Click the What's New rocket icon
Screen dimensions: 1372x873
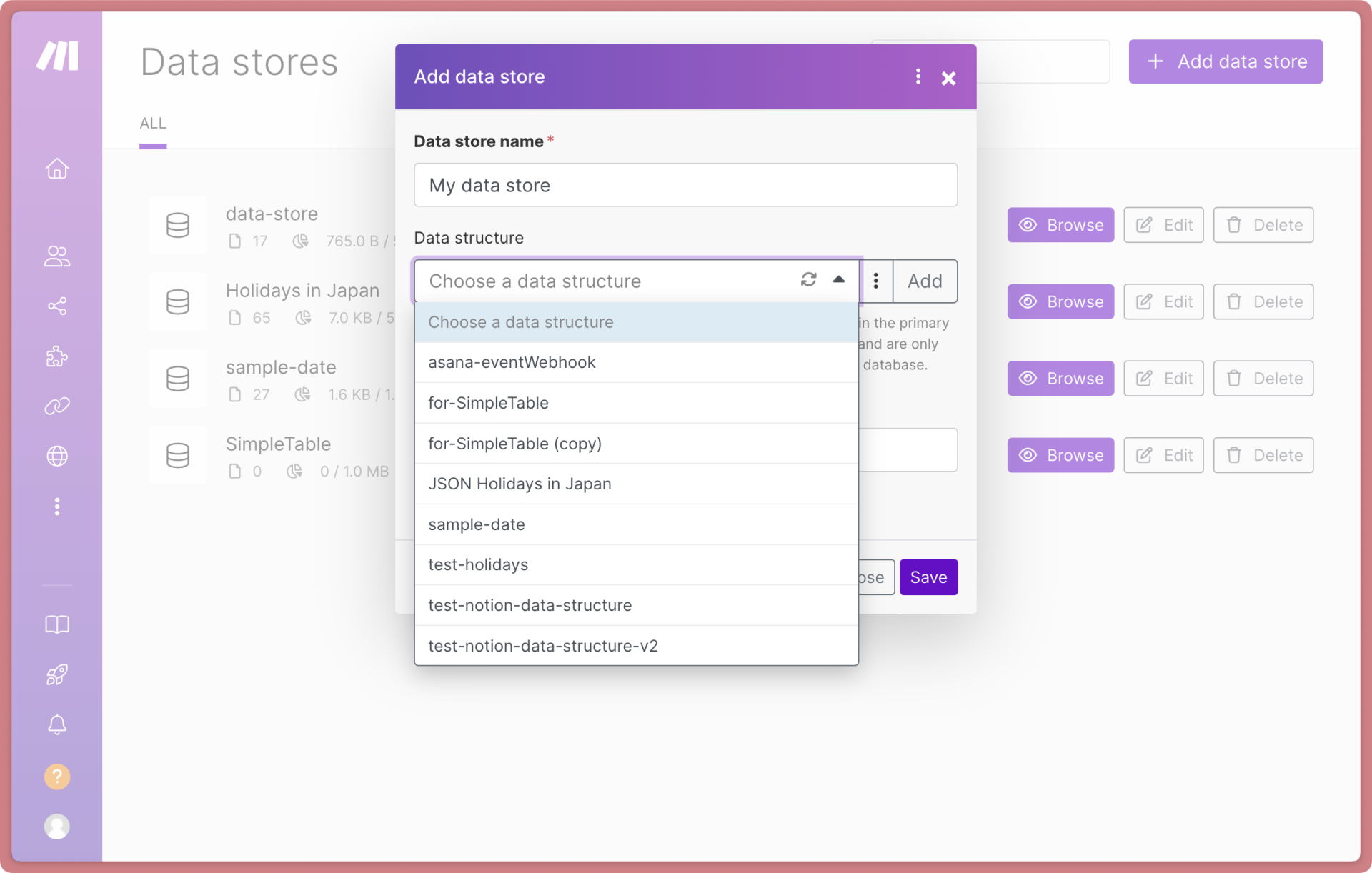(56, 674)
